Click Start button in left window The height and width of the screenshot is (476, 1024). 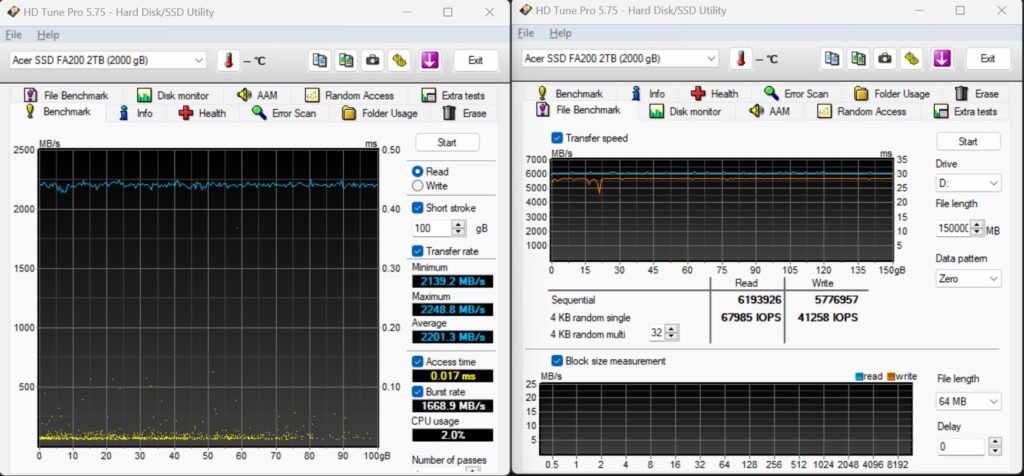pos(447,142)
